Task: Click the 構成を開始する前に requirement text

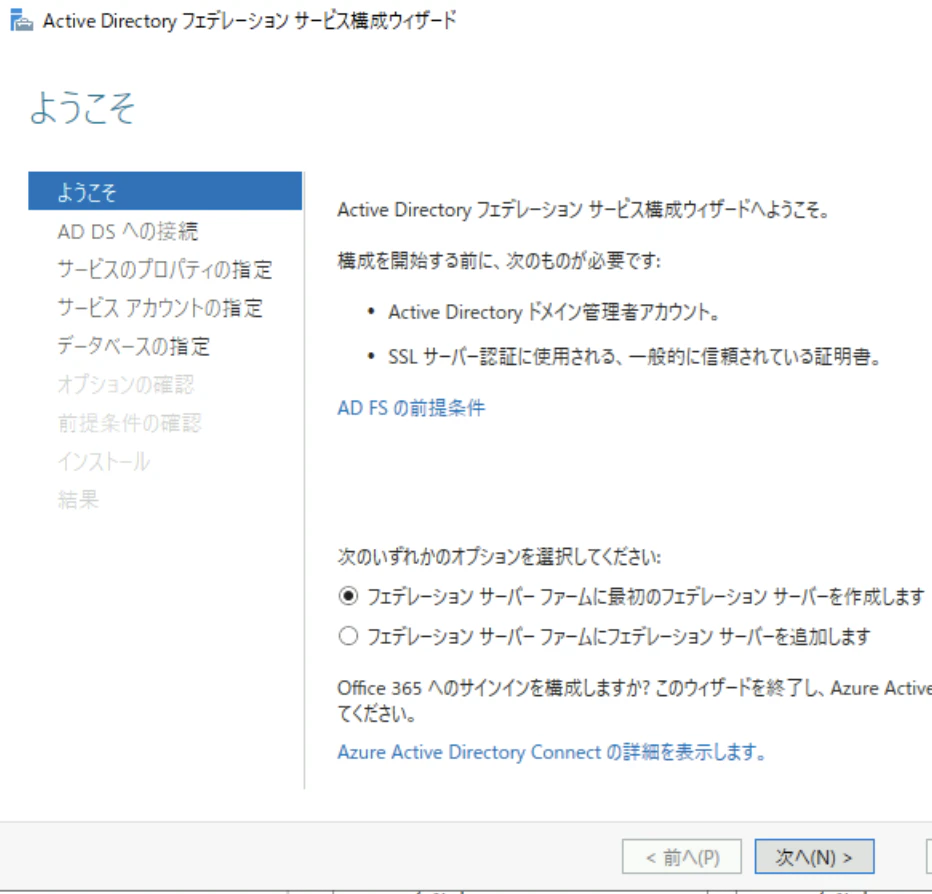Action: tap(499, 260)
